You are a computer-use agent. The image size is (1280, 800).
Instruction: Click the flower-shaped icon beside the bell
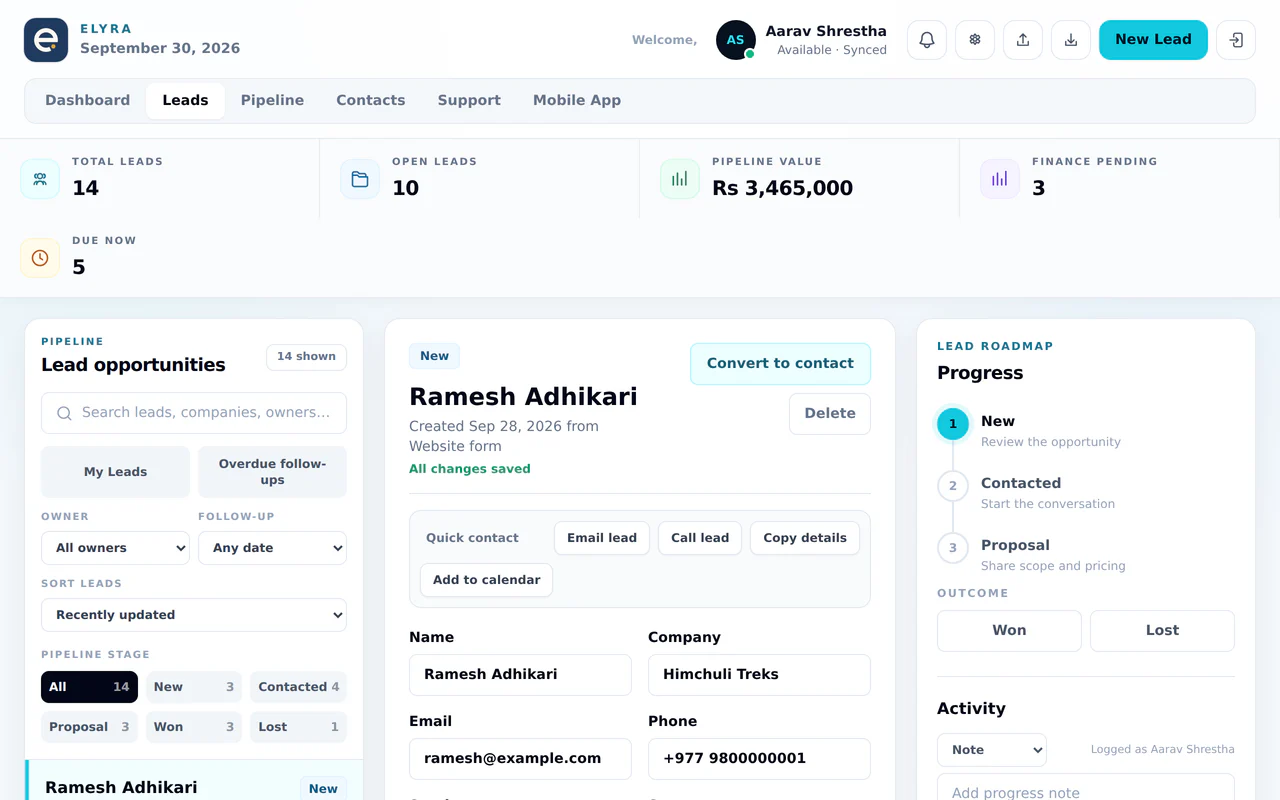coord(975,40)
